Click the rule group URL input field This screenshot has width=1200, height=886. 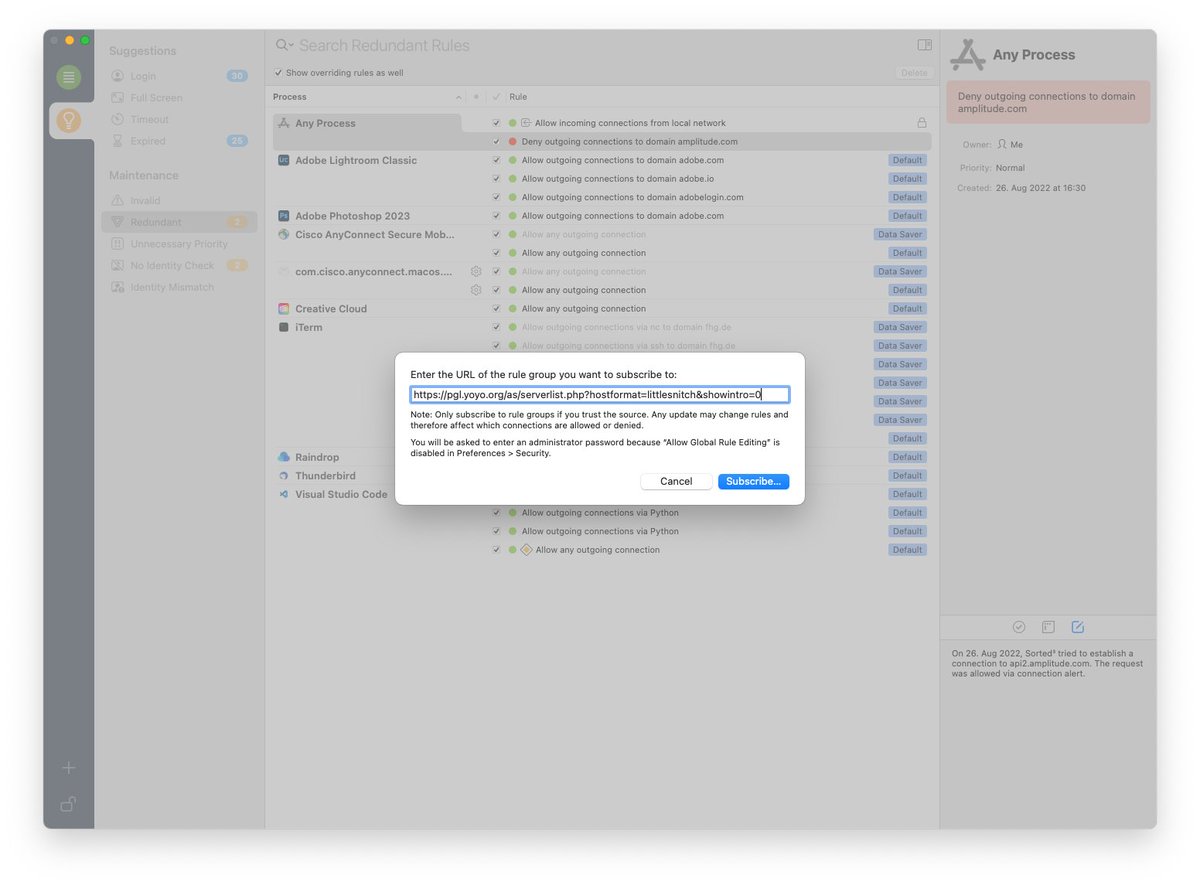[x=600, y=395]
